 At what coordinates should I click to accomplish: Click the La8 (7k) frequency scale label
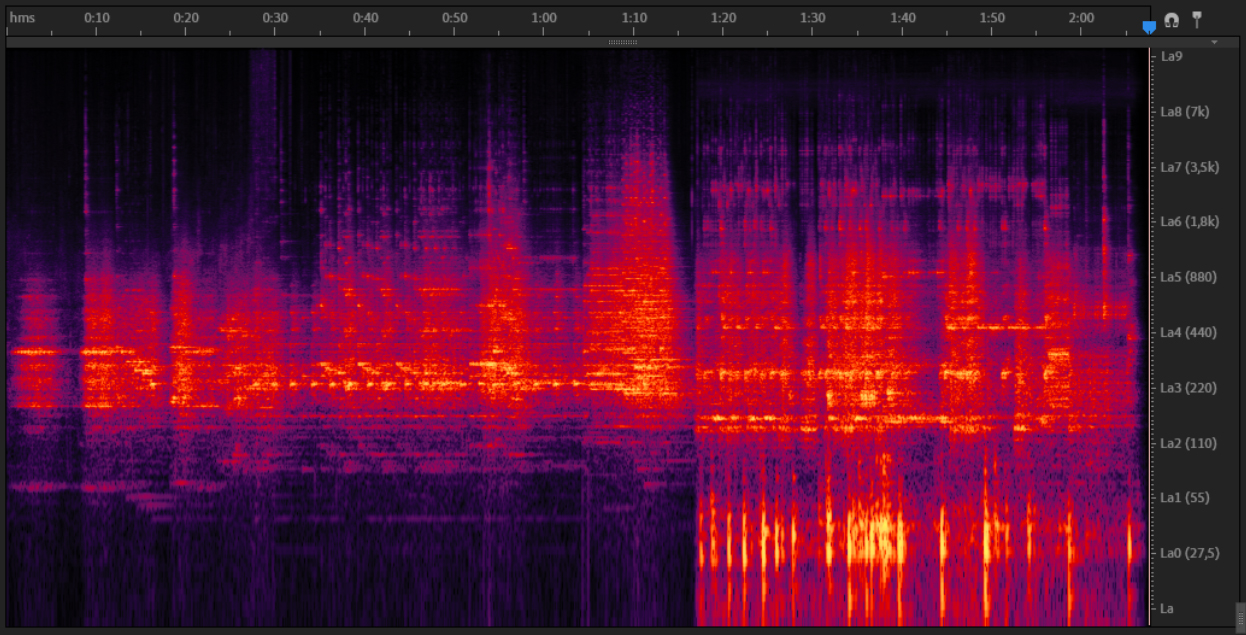click(x=1184, y=112)
